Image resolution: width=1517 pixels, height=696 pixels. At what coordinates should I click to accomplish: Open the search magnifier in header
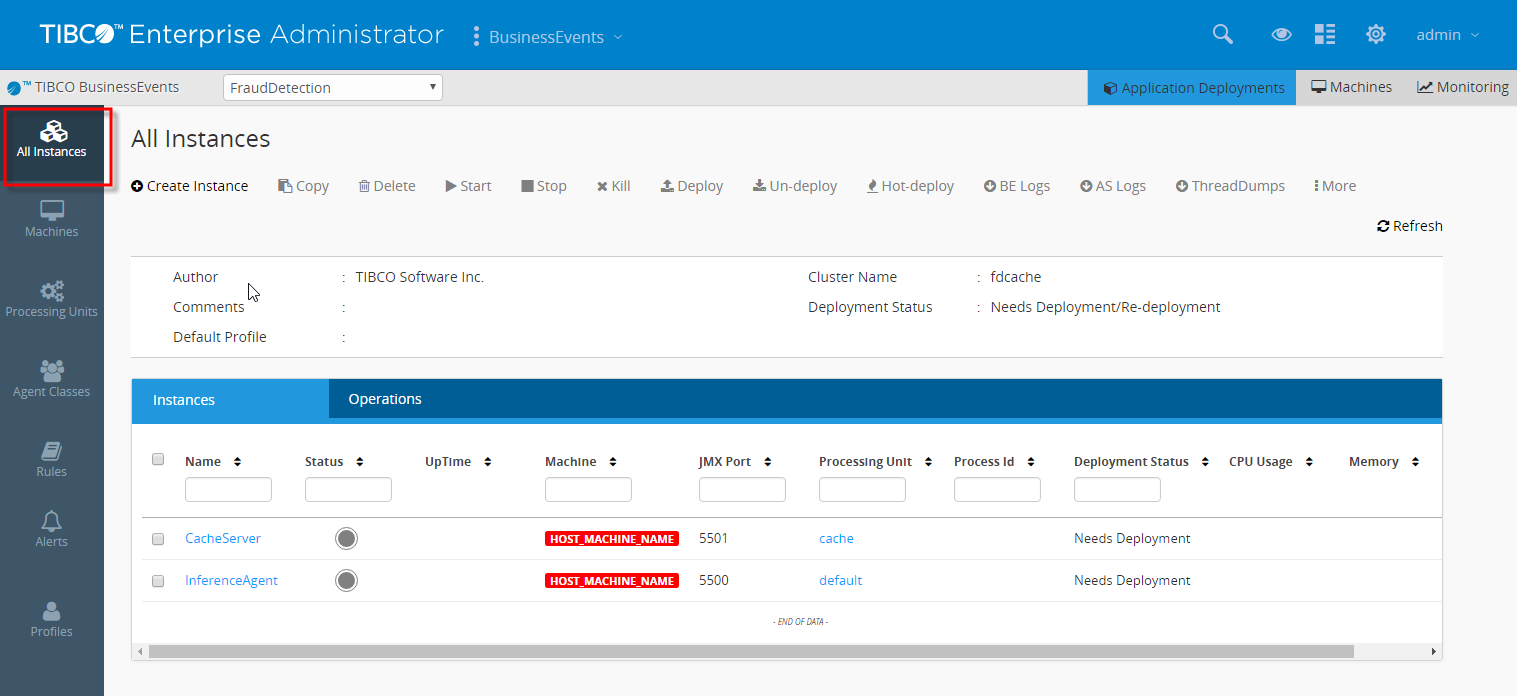coord(1222,34)
